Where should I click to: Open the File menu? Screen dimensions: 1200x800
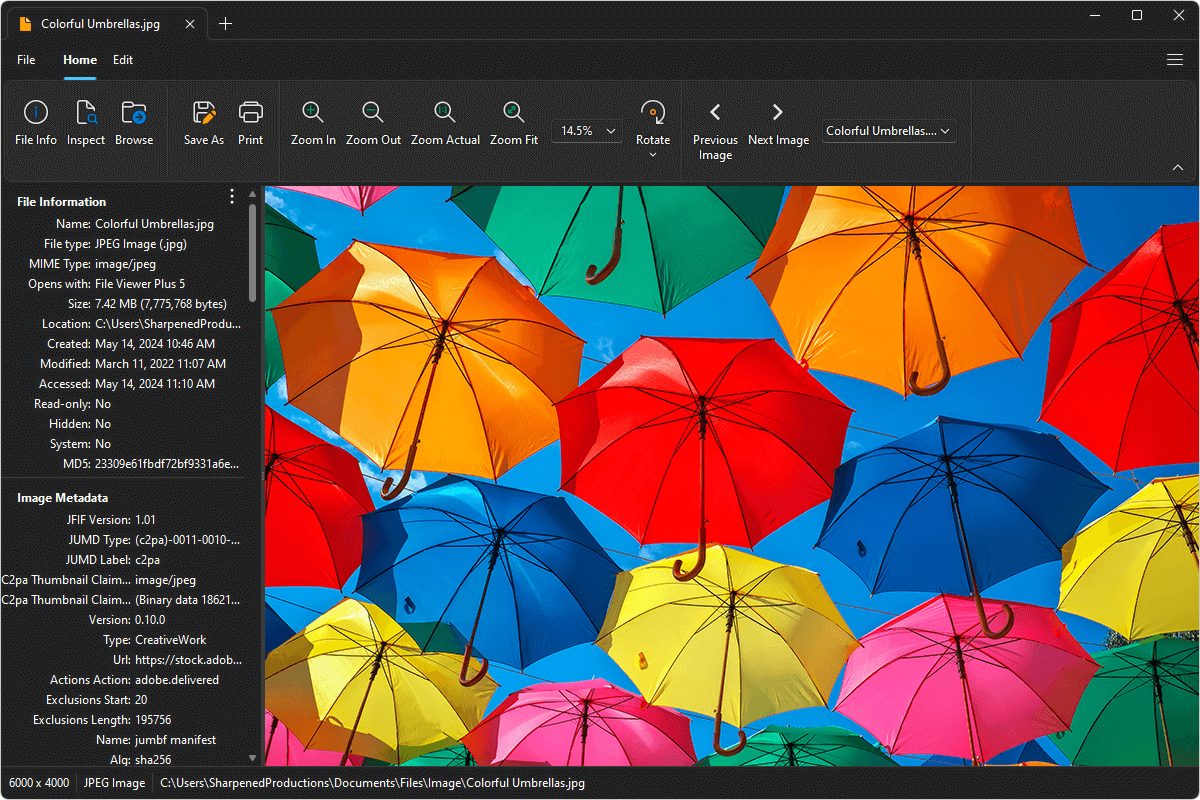[26, 60]
